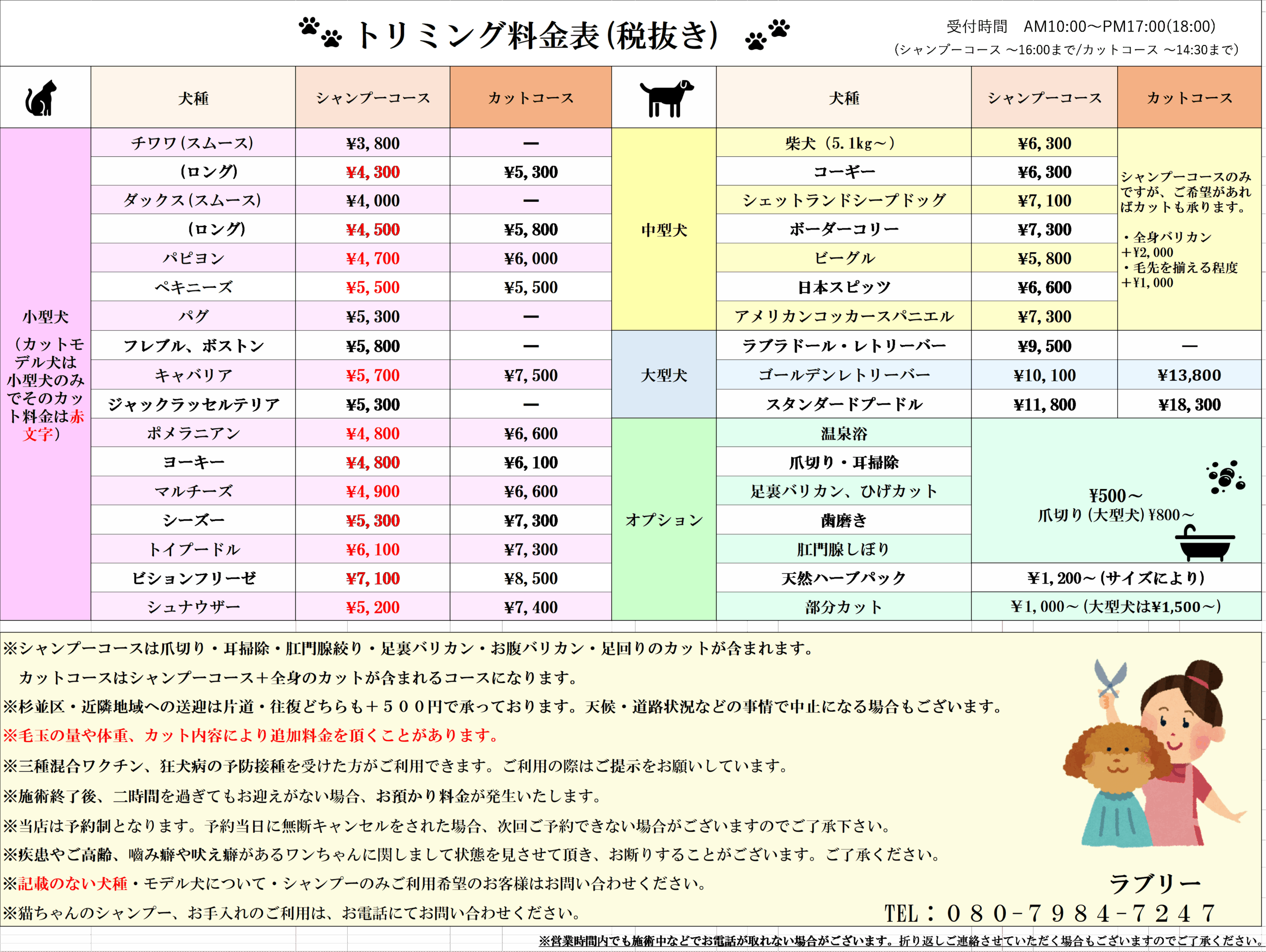The image size is (1266, 952).
Task: Click マルチーズ red price ¥4,900
Action: (x=372, y=491)
